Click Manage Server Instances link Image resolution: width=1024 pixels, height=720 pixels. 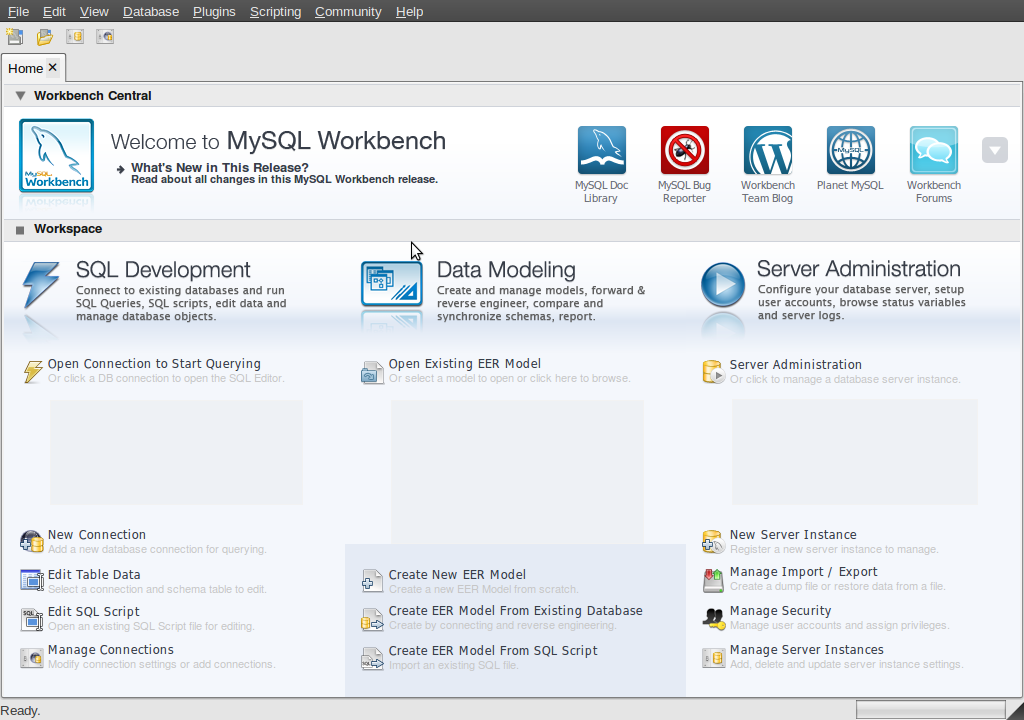[807, 649]
